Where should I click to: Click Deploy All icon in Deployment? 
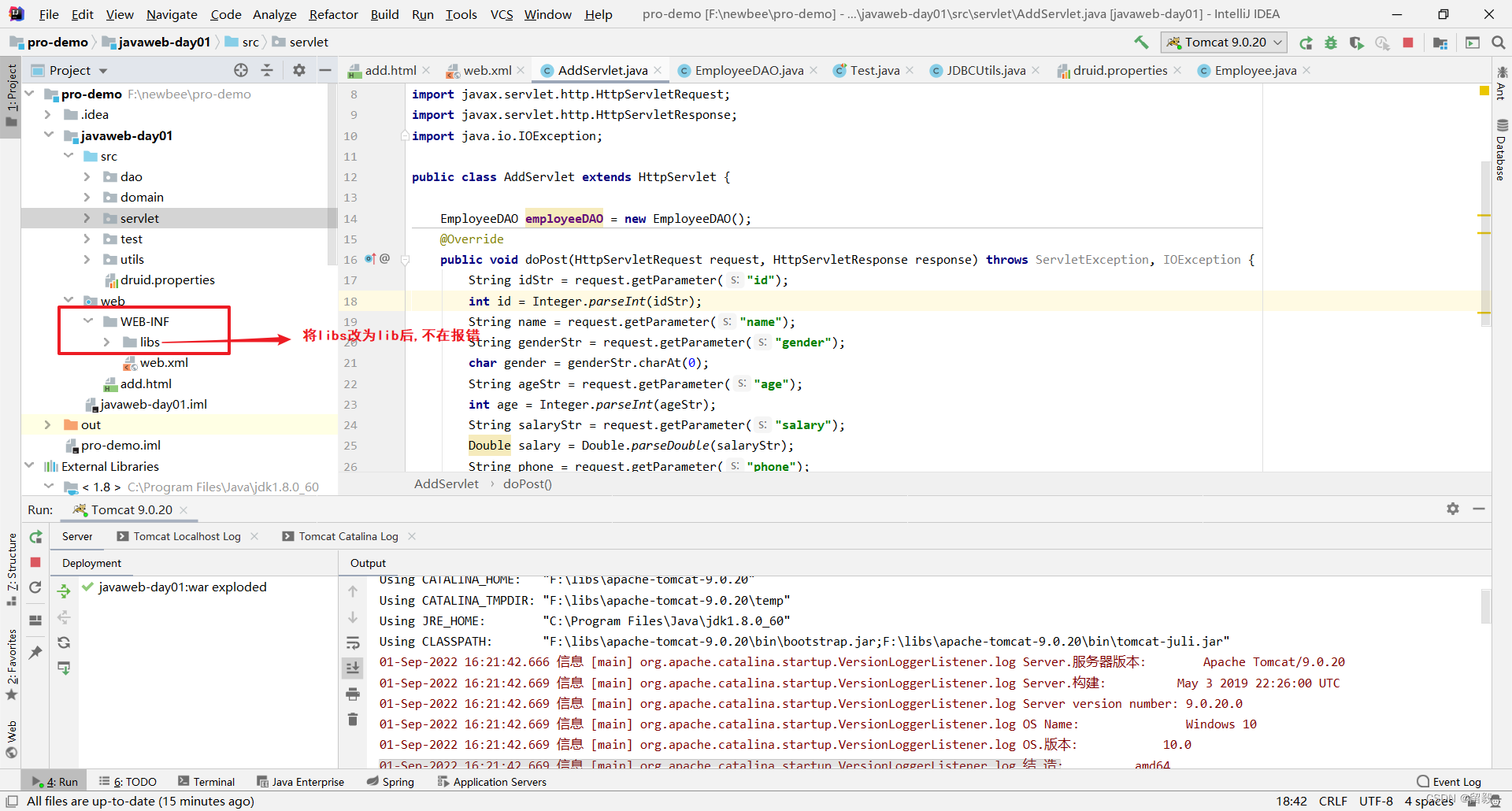click(64, 591)
